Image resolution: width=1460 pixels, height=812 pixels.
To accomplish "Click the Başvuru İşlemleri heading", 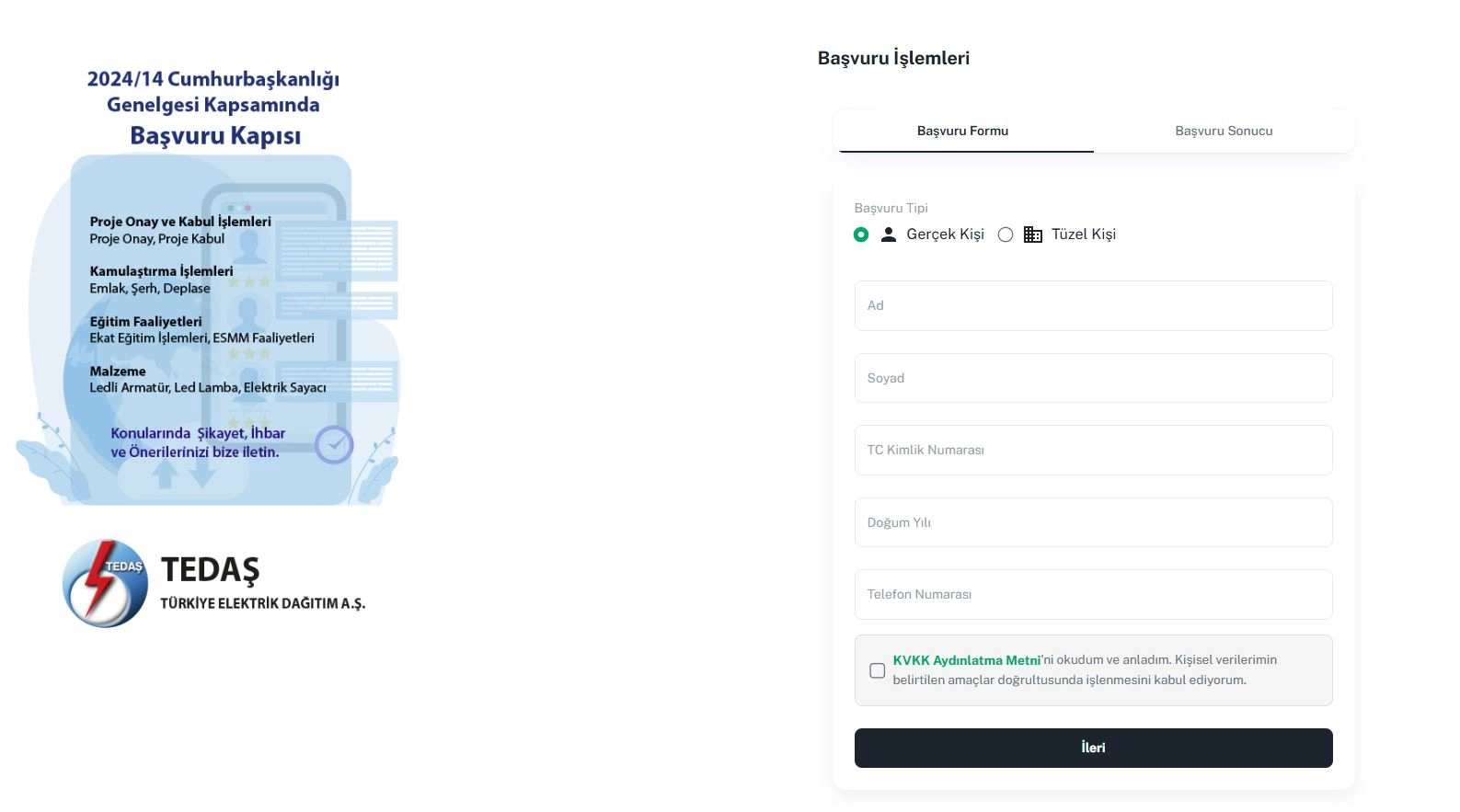I will coord(893,58).
